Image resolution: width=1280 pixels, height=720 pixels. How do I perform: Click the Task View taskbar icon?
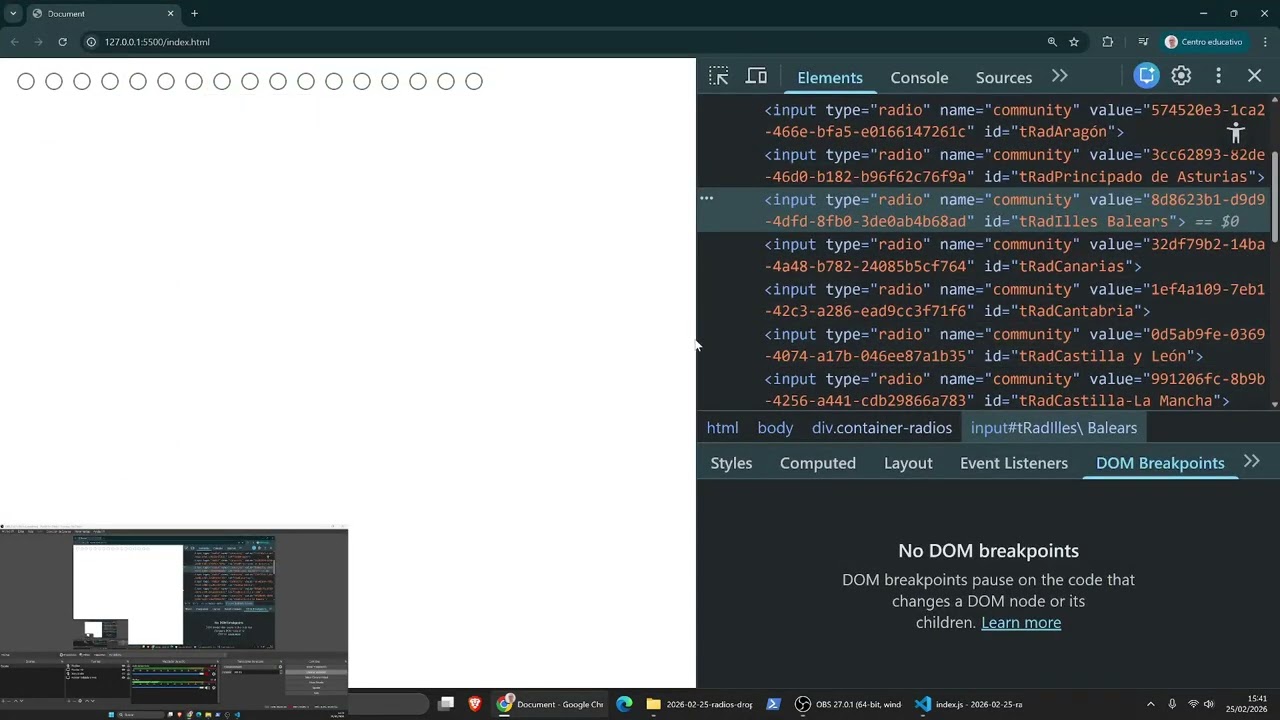click(446, 704)
